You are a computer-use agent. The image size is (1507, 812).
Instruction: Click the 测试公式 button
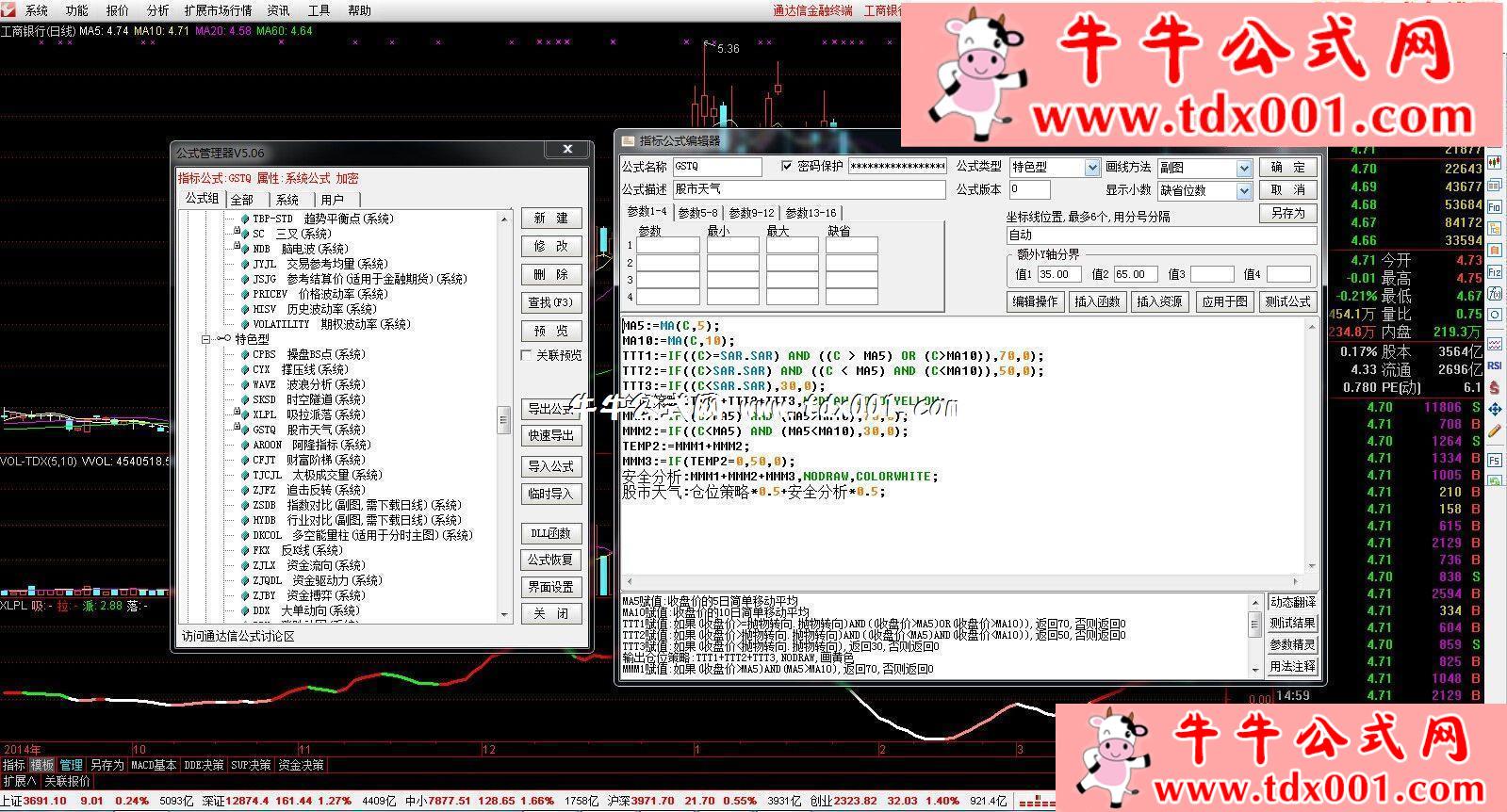tap(1287, 301)
